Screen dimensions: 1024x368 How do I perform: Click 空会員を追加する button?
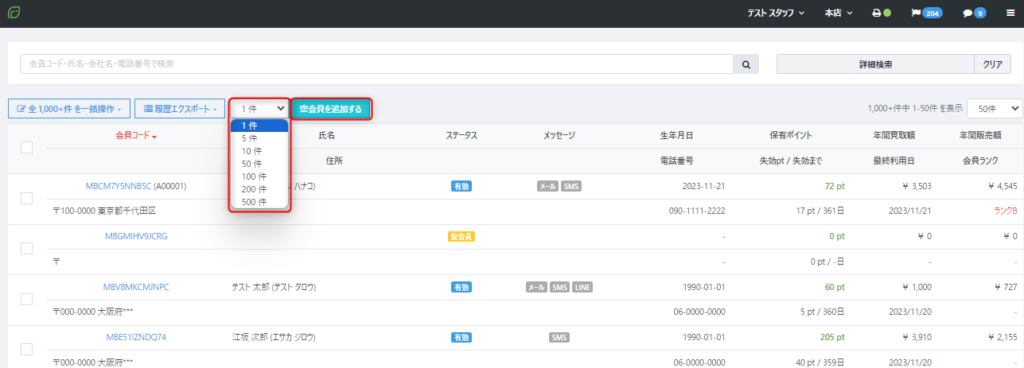pos(331,109)
